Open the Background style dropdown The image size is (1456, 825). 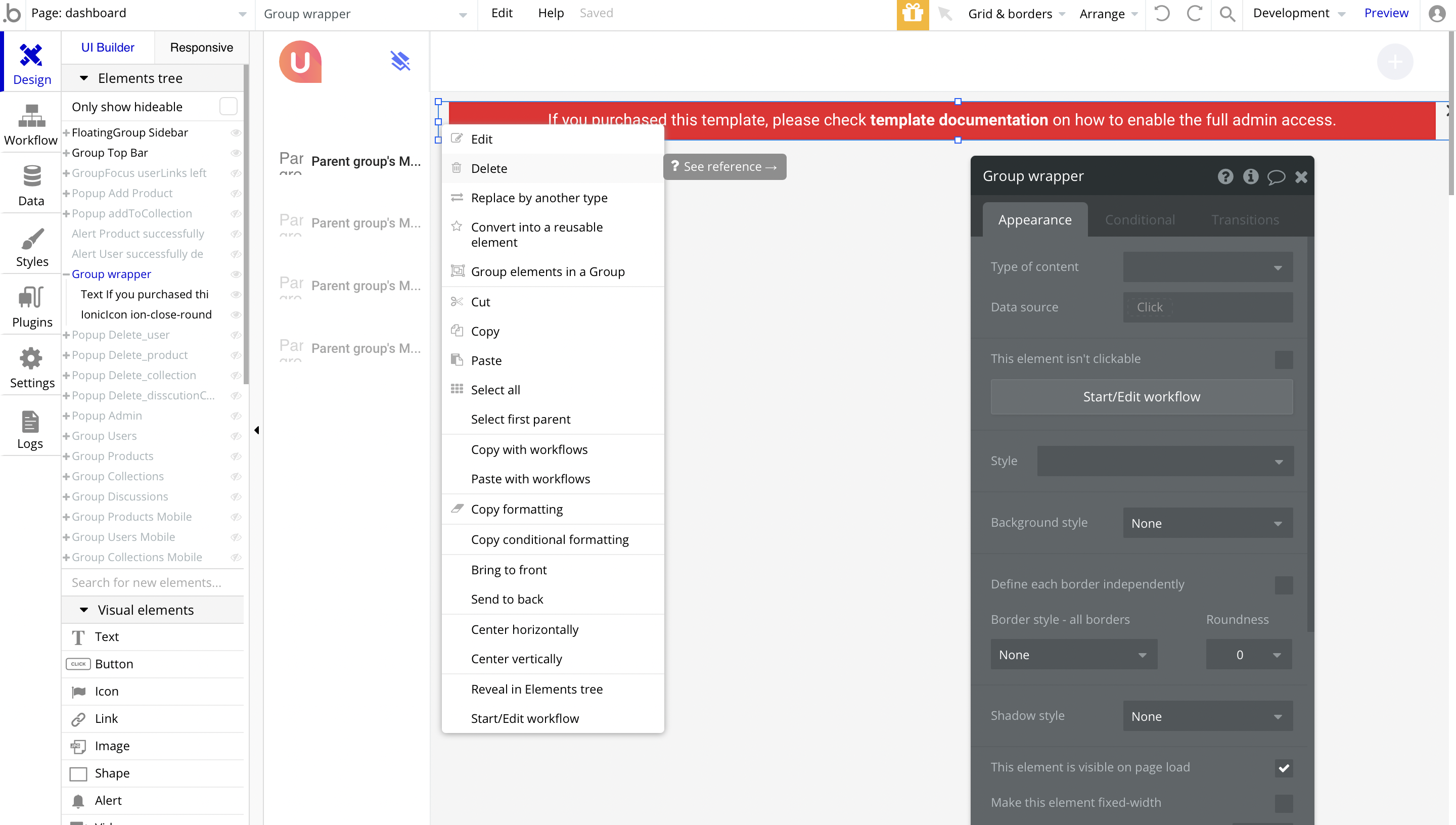(x=1207, y=523)
